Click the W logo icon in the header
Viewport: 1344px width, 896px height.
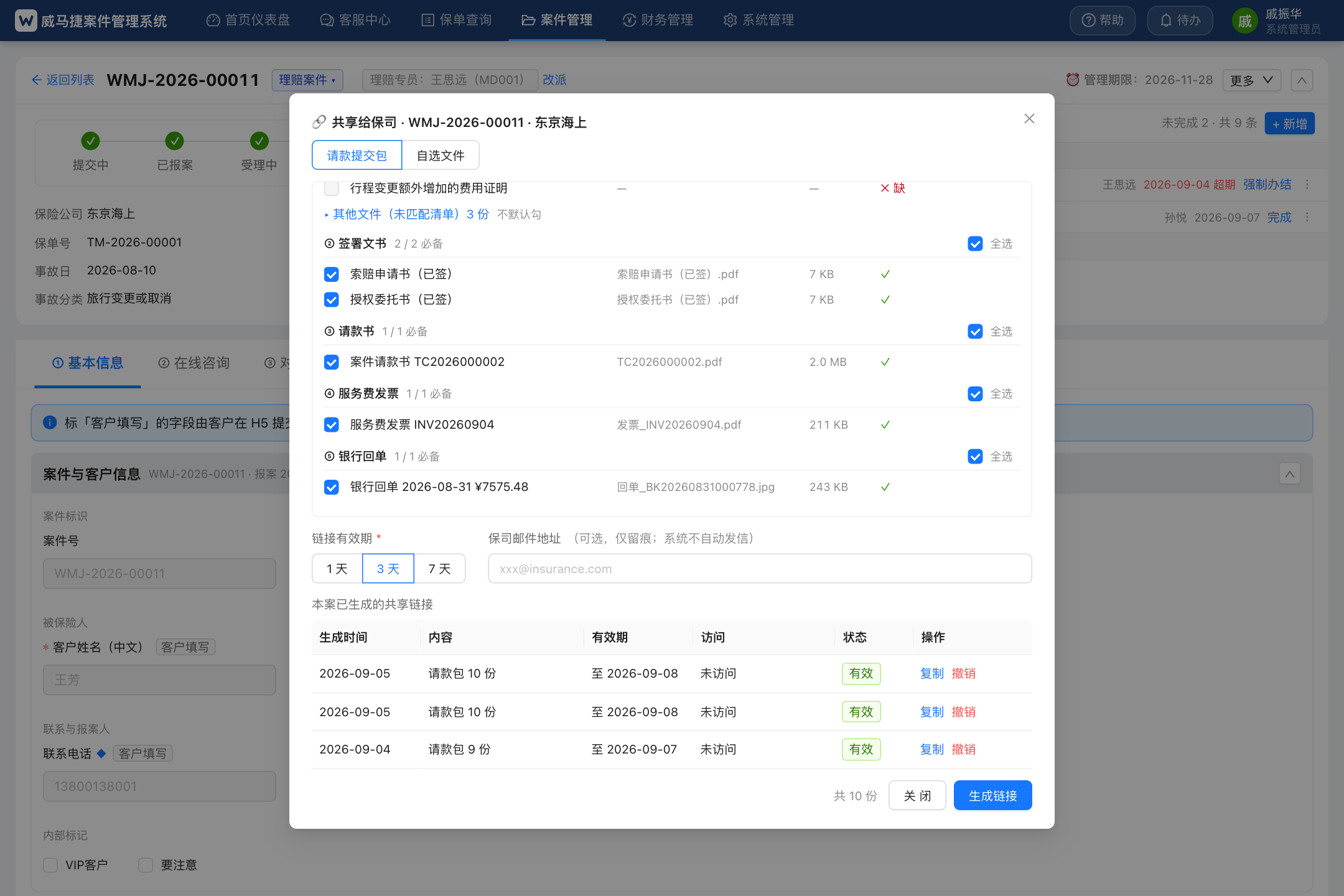(x=26, y=21)
